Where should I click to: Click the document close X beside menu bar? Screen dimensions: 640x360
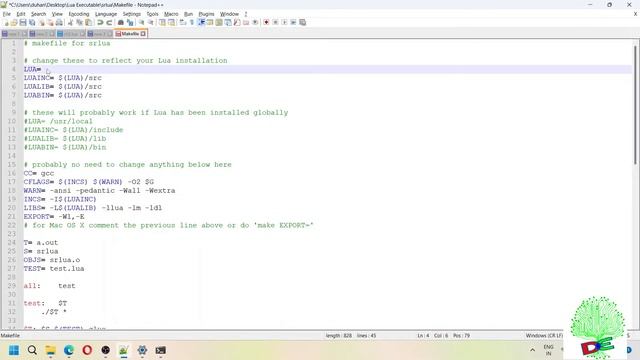(636, 14)
